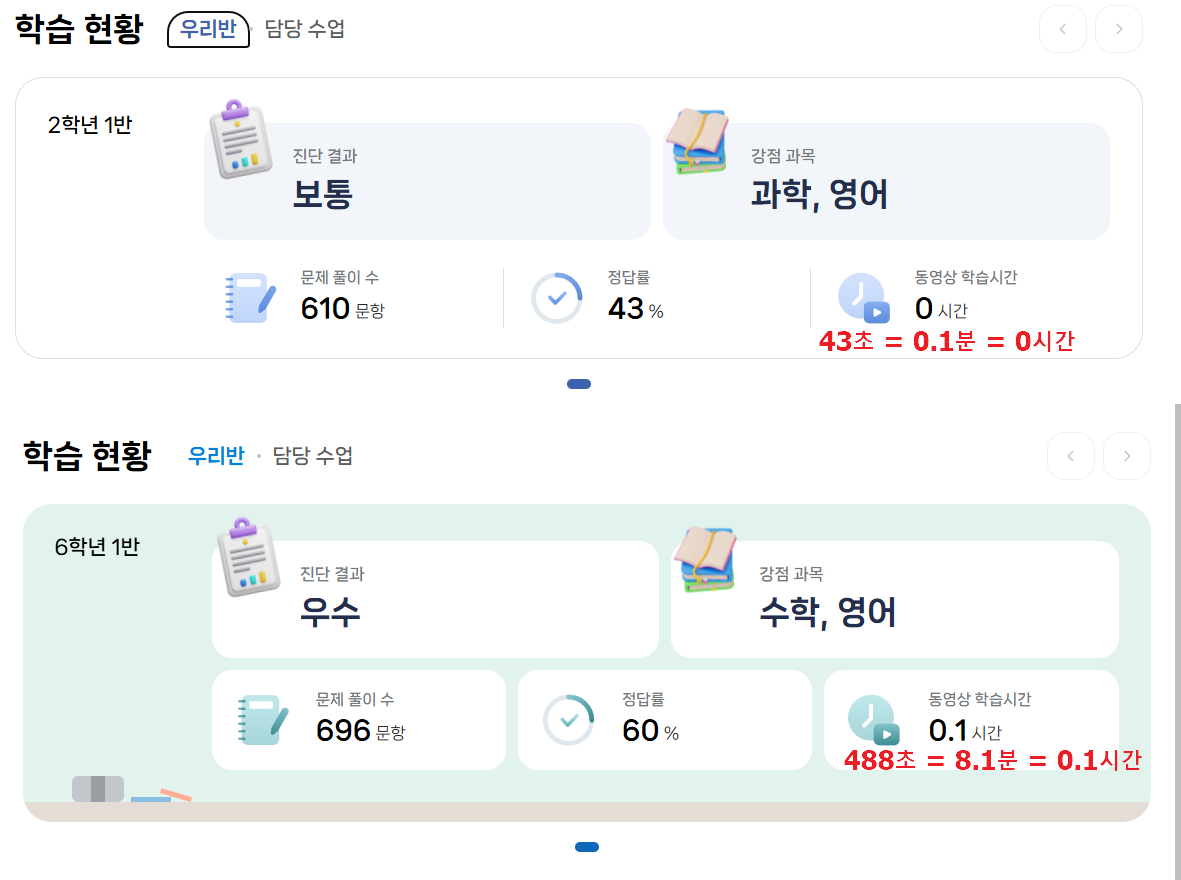The width and height of the screenshot is (1181, 880).
Task: Switch to 담당 수업 tab in top section
Action: 305,29
